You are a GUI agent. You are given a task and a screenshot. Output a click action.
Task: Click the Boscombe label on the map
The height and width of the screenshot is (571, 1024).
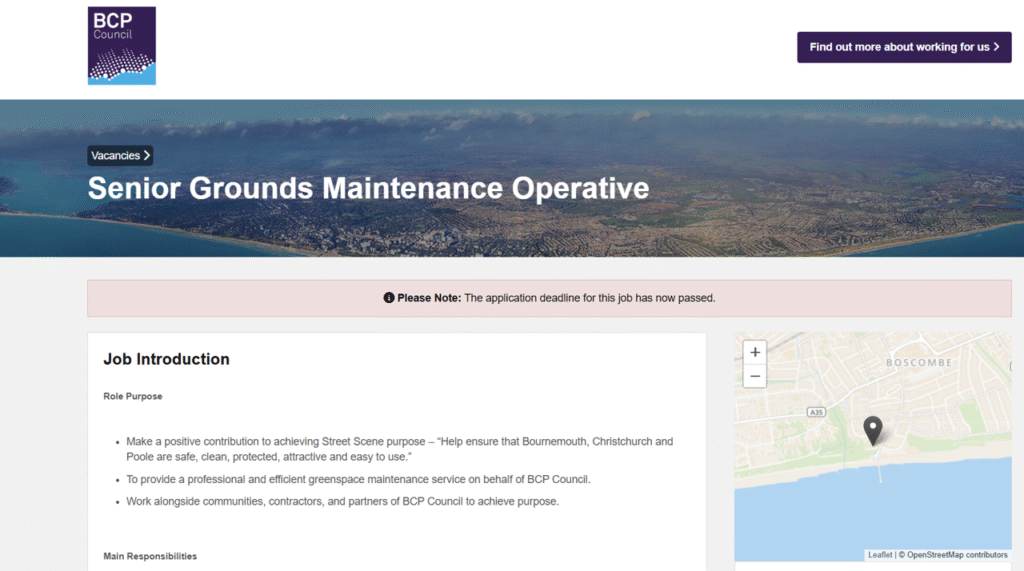coord(918,362)
